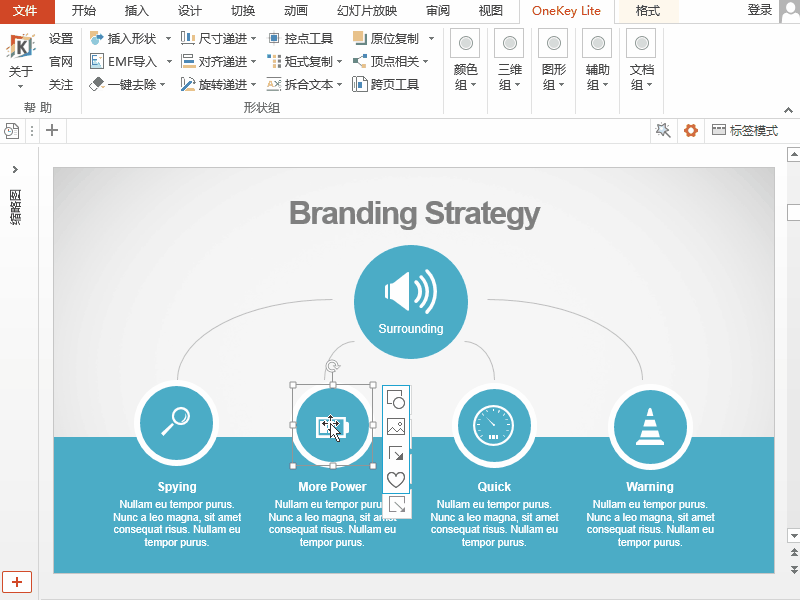
Task: Click the 对齐递进 icon
Action: click(x=188, y=61)
